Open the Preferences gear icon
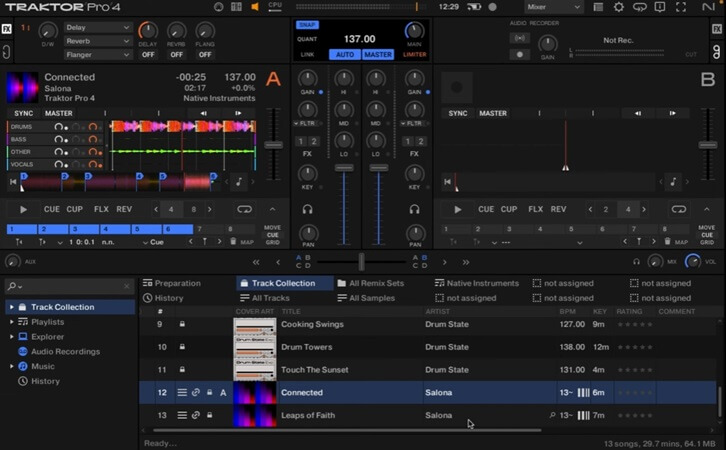726x450 pixels. [x=619, y=7]
